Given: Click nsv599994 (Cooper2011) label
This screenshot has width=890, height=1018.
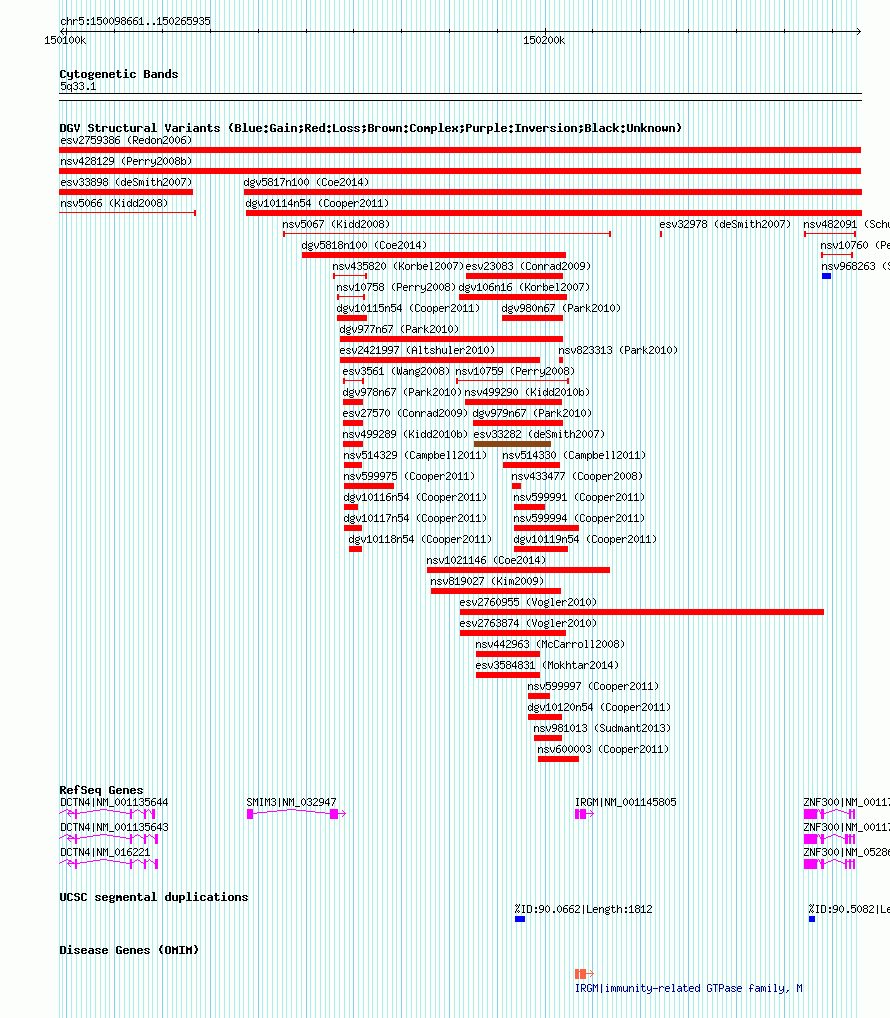Looking at the screenshot, I should point(579,518).
